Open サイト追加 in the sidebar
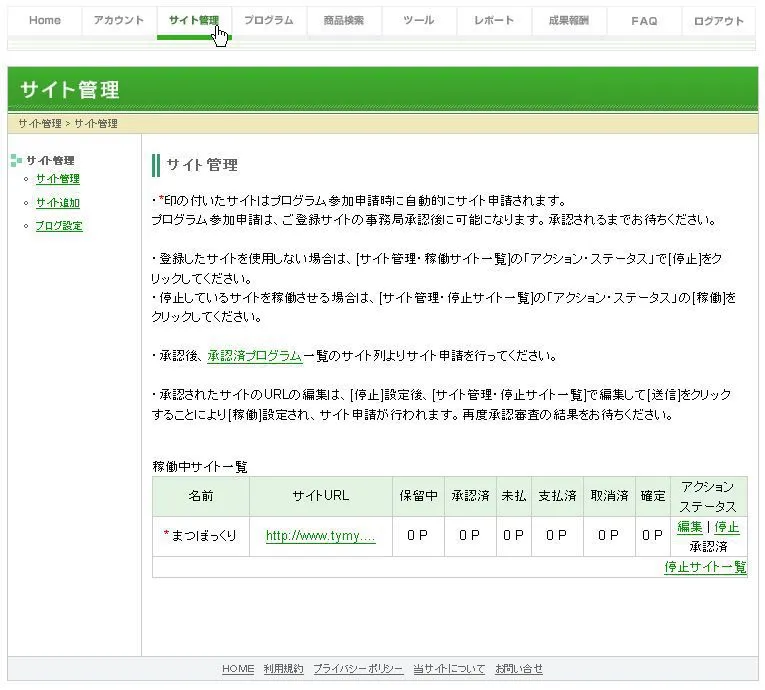 click(x=58, y=203)
